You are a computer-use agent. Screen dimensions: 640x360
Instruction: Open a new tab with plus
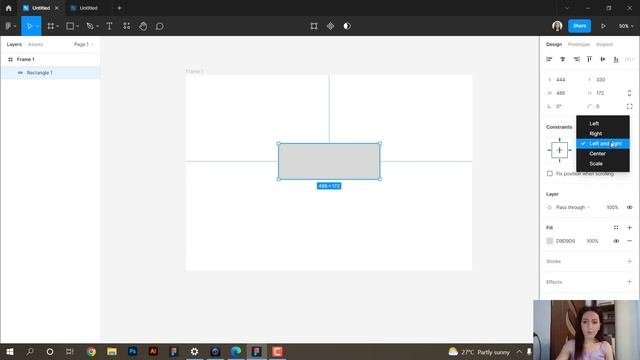pyautogui.click(x=120, y=8)
